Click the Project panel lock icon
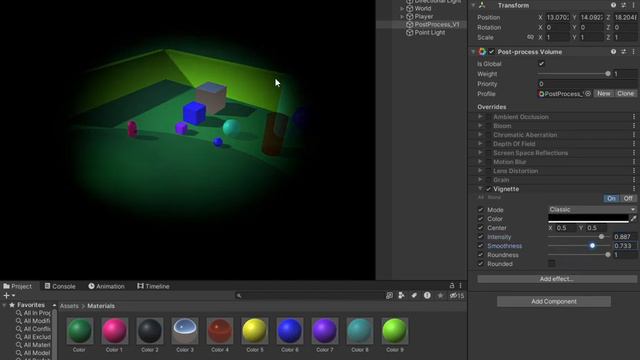Viewport: 640px width, 360px height. [x=452, y=286]
